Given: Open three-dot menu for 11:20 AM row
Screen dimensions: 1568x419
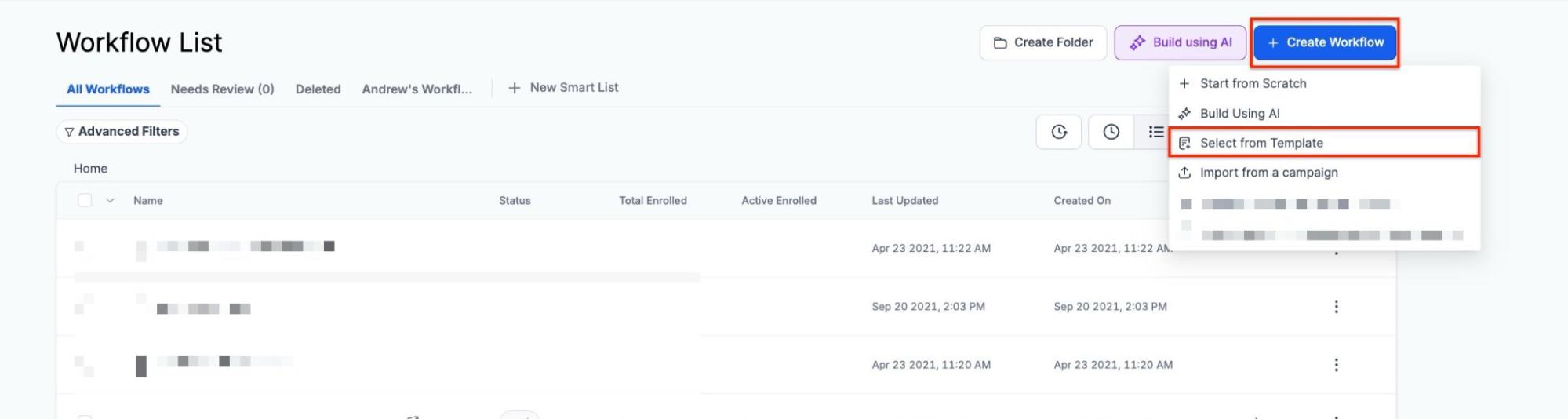Looking at the screenshot, I should click(x=1336, y=365).
